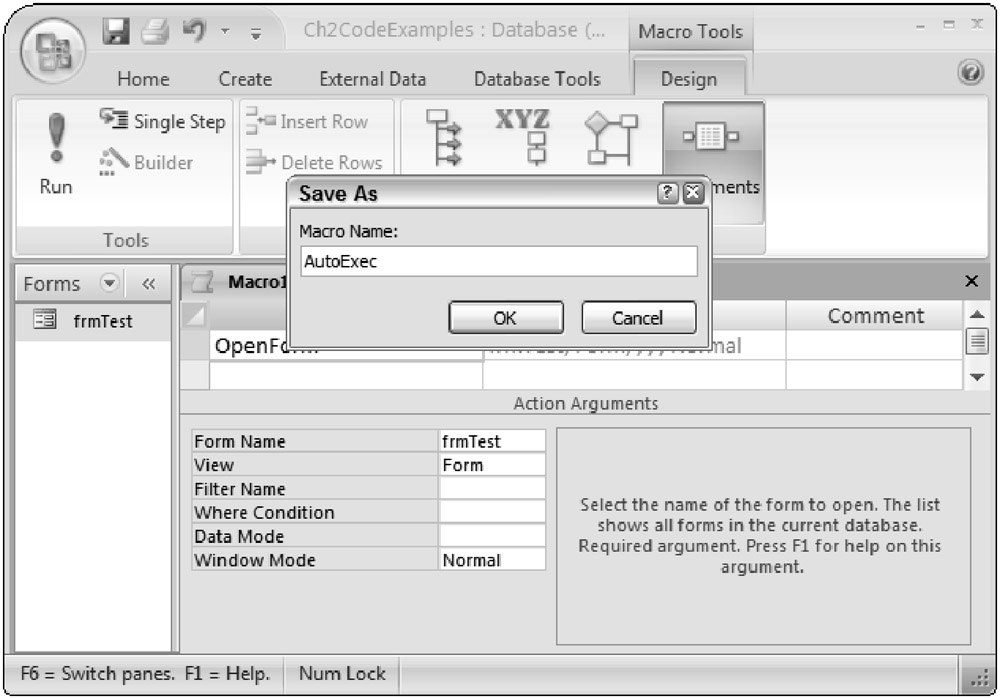Run the macro with the Run button
Screen dimensions: 1000x699
(56, 155)
